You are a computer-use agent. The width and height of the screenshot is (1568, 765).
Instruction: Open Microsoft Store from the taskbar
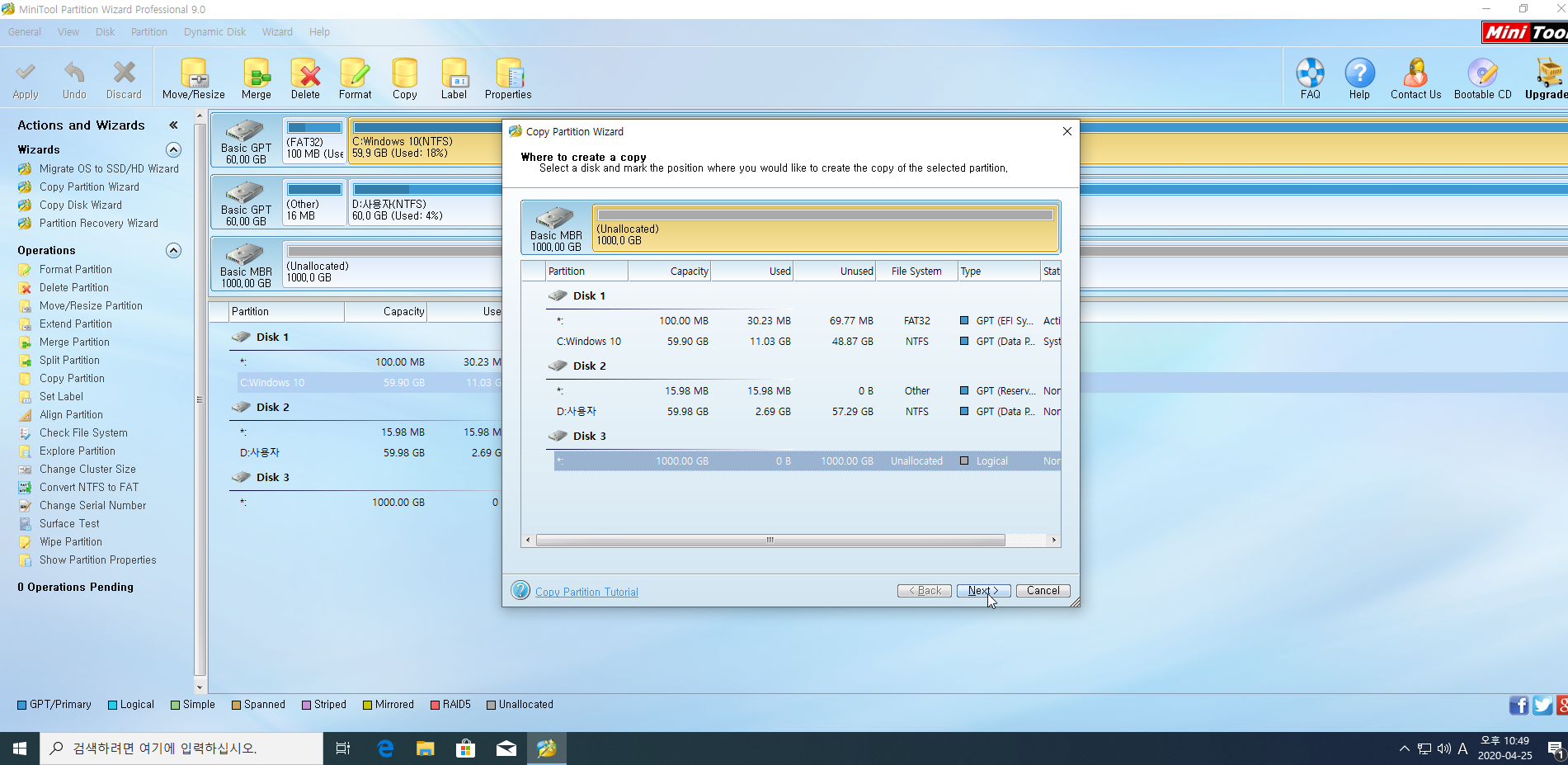tap(466, 748)
